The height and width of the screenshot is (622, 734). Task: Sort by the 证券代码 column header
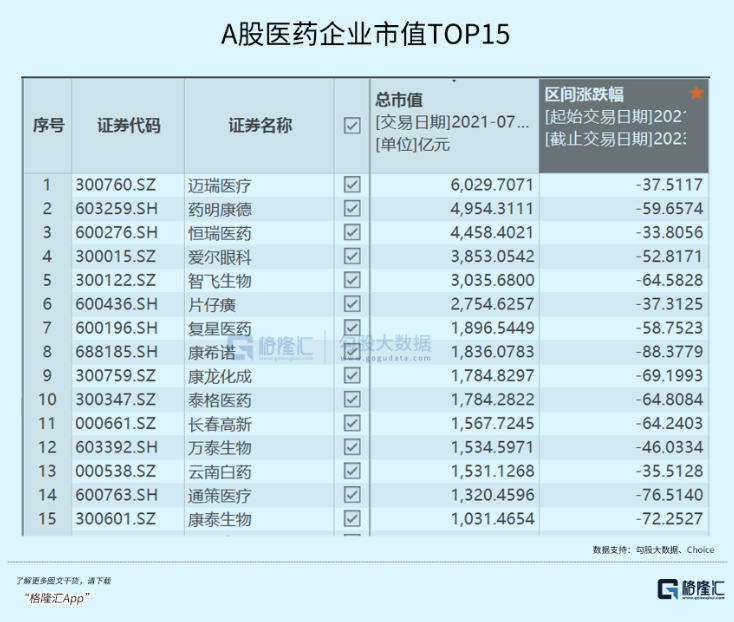128,125
